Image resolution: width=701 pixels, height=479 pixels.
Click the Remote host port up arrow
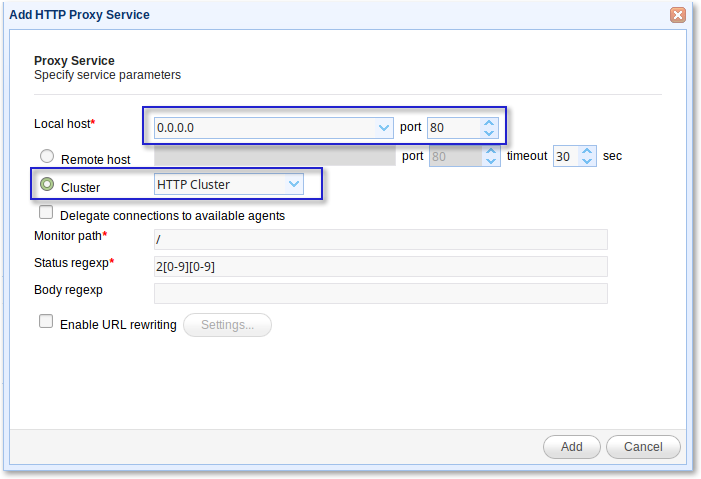(x=491, y=151)
